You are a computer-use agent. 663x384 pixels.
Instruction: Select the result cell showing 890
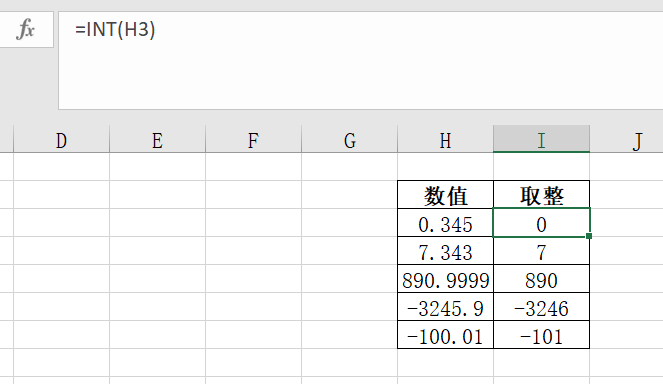[541, 279]
